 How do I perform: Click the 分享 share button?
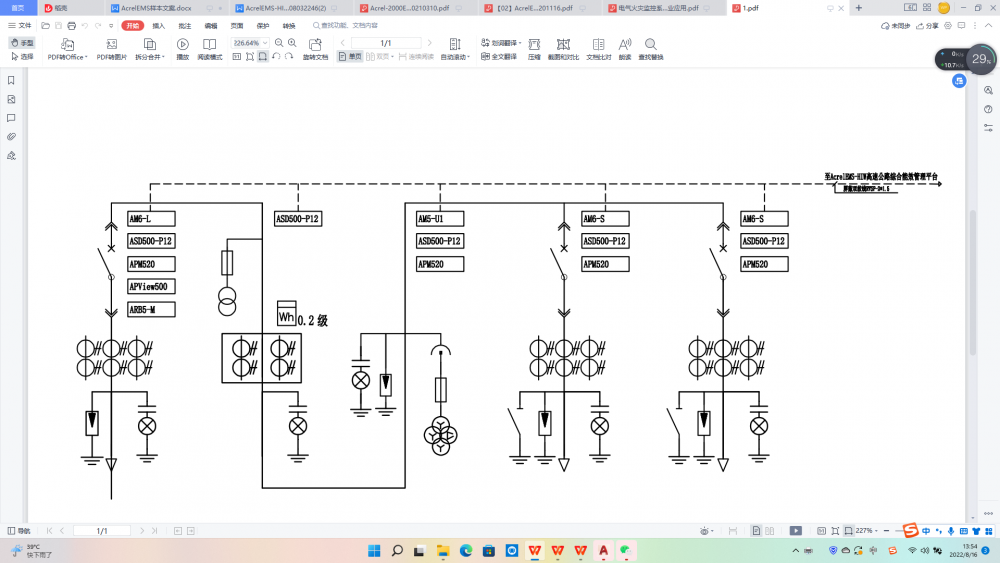927,26
